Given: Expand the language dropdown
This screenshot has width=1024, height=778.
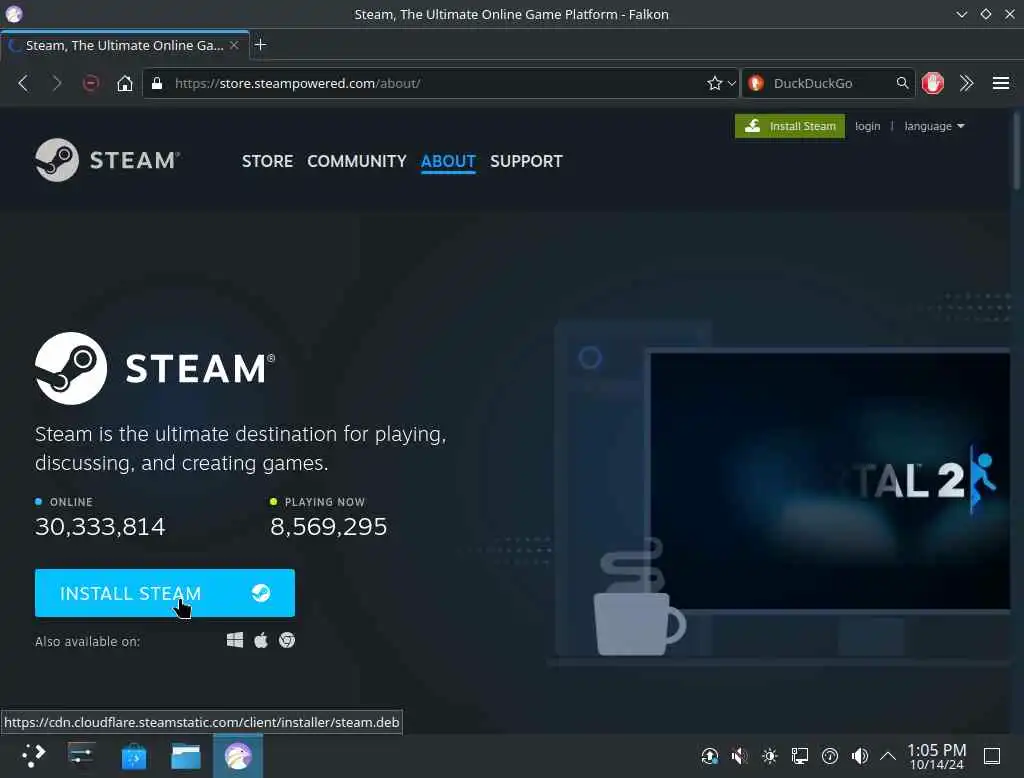Looking at the screenshot, I should click(x=934, y=126).
